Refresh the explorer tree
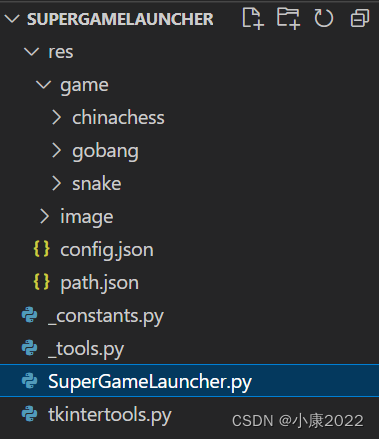This screenshot has width=379, height=439. [323, 18]
